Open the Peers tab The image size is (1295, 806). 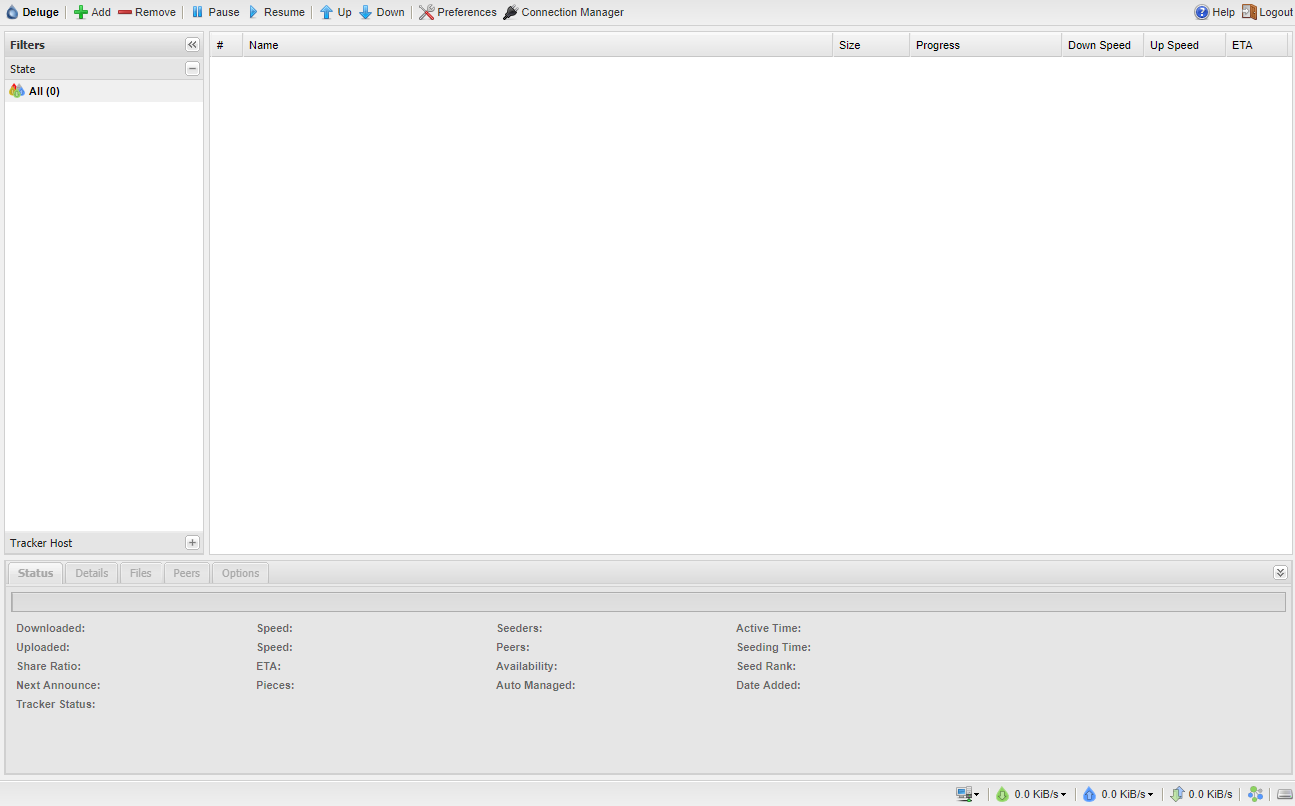pos(187,573)
